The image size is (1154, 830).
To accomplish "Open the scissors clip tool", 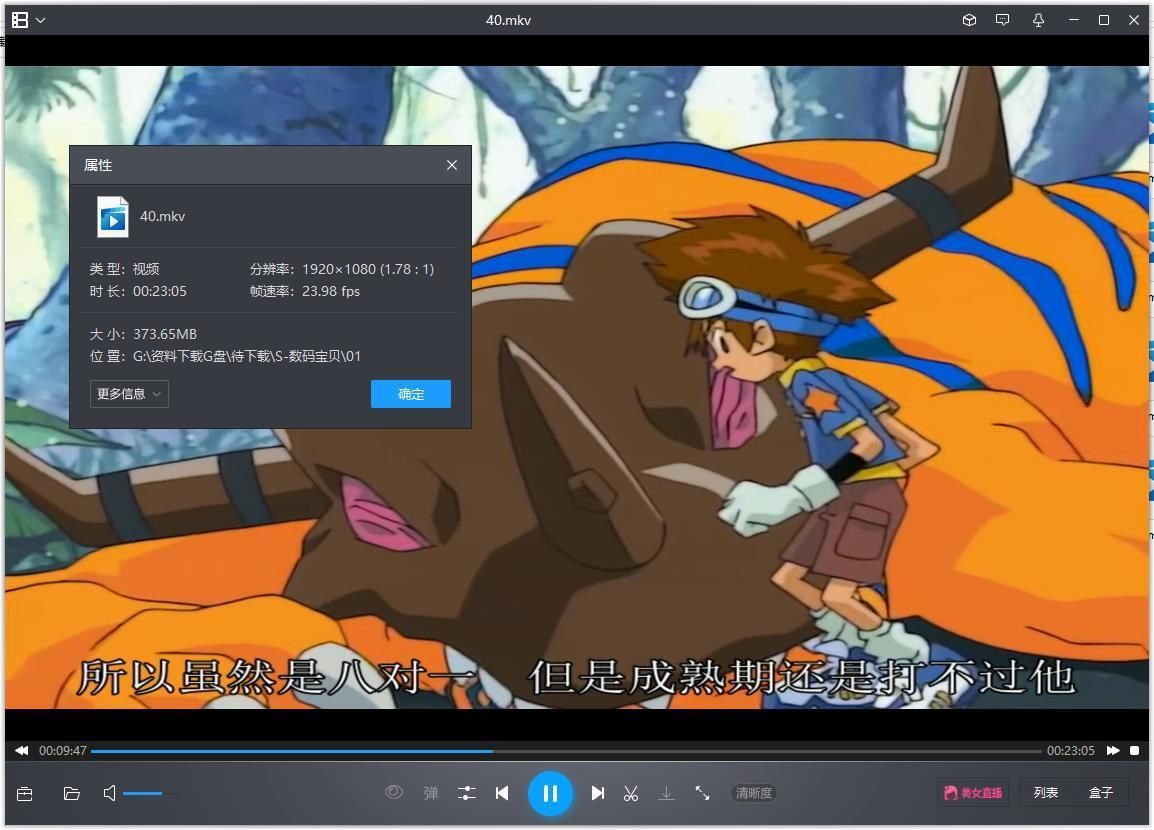I will click(631, 793).
